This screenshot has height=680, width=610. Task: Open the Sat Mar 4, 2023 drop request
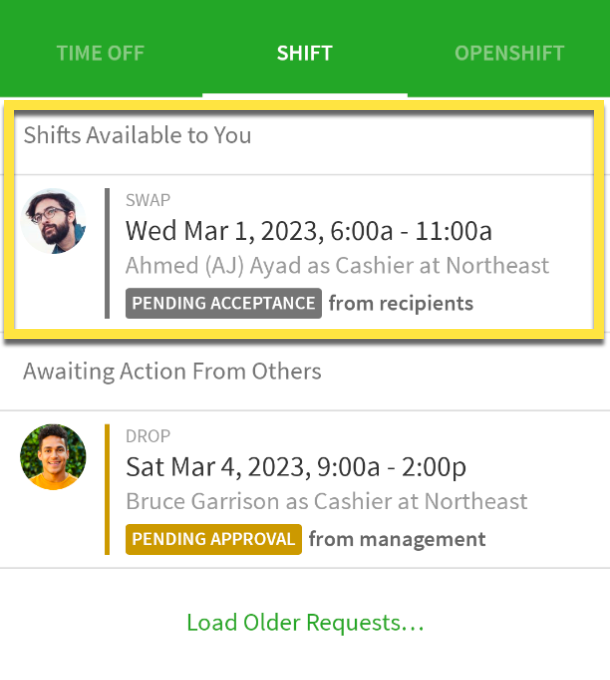pyautogui.click(x=305, y=489)
